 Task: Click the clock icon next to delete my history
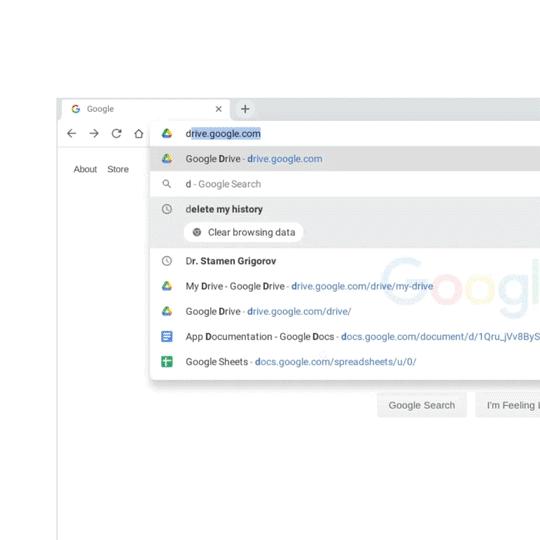[167, 209]
